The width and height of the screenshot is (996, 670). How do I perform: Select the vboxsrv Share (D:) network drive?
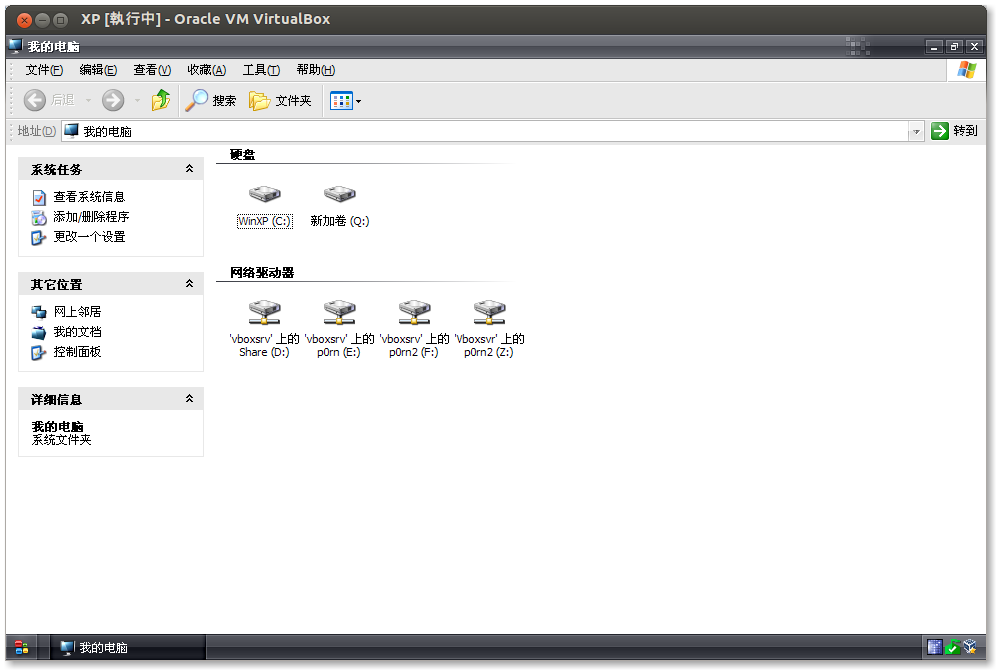click(x=264, y=312)
